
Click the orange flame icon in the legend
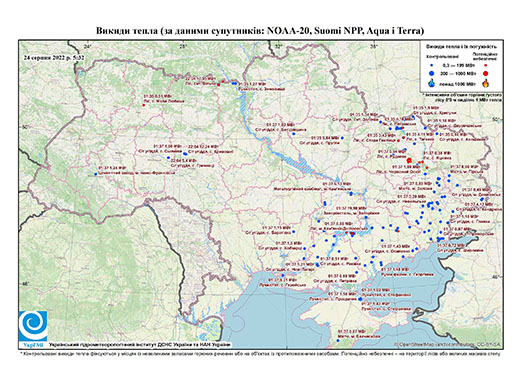click(x=486, y=83)
